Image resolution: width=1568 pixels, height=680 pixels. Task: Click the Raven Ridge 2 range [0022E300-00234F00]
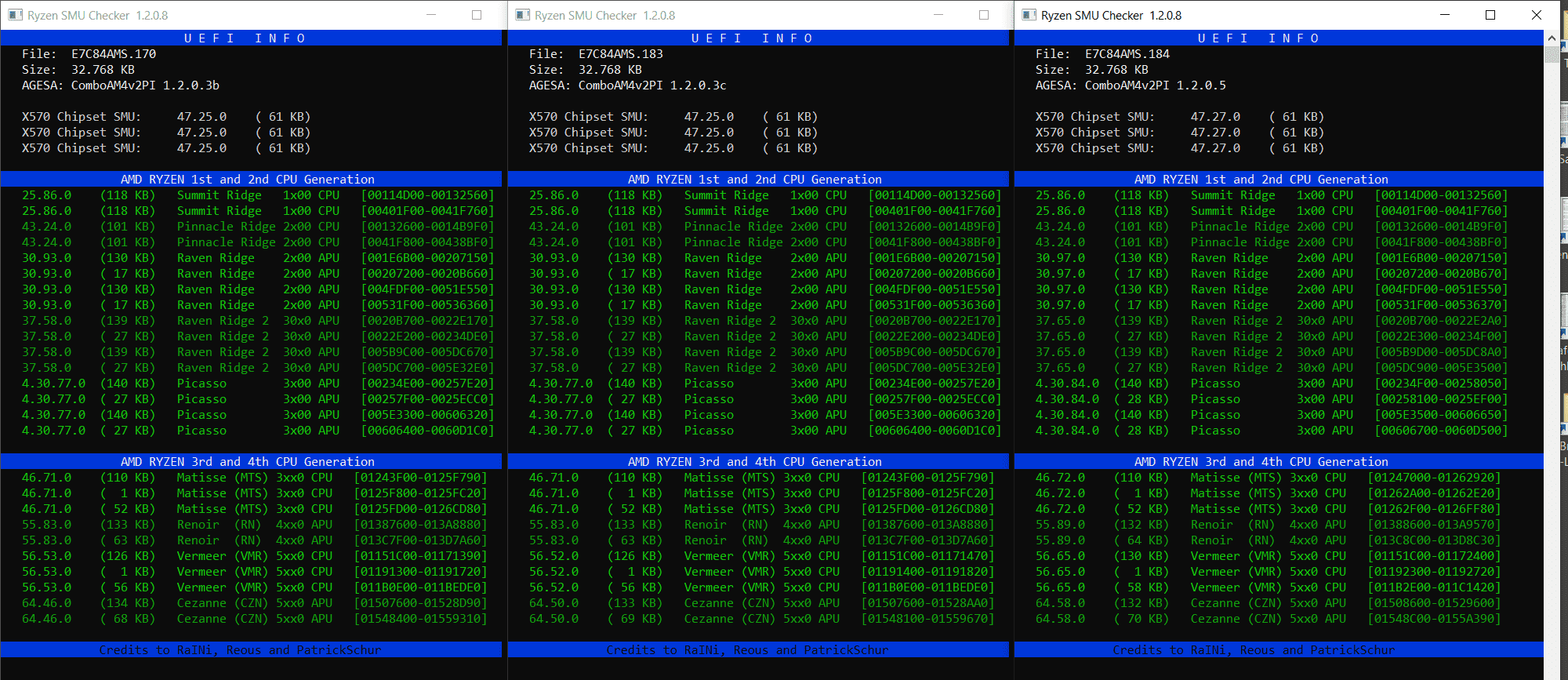1441,336
